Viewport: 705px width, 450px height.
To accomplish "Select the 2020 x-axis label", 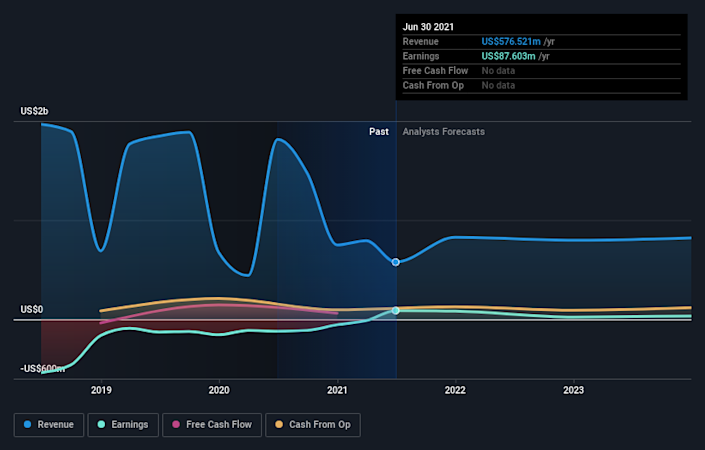I will (219, 390).
